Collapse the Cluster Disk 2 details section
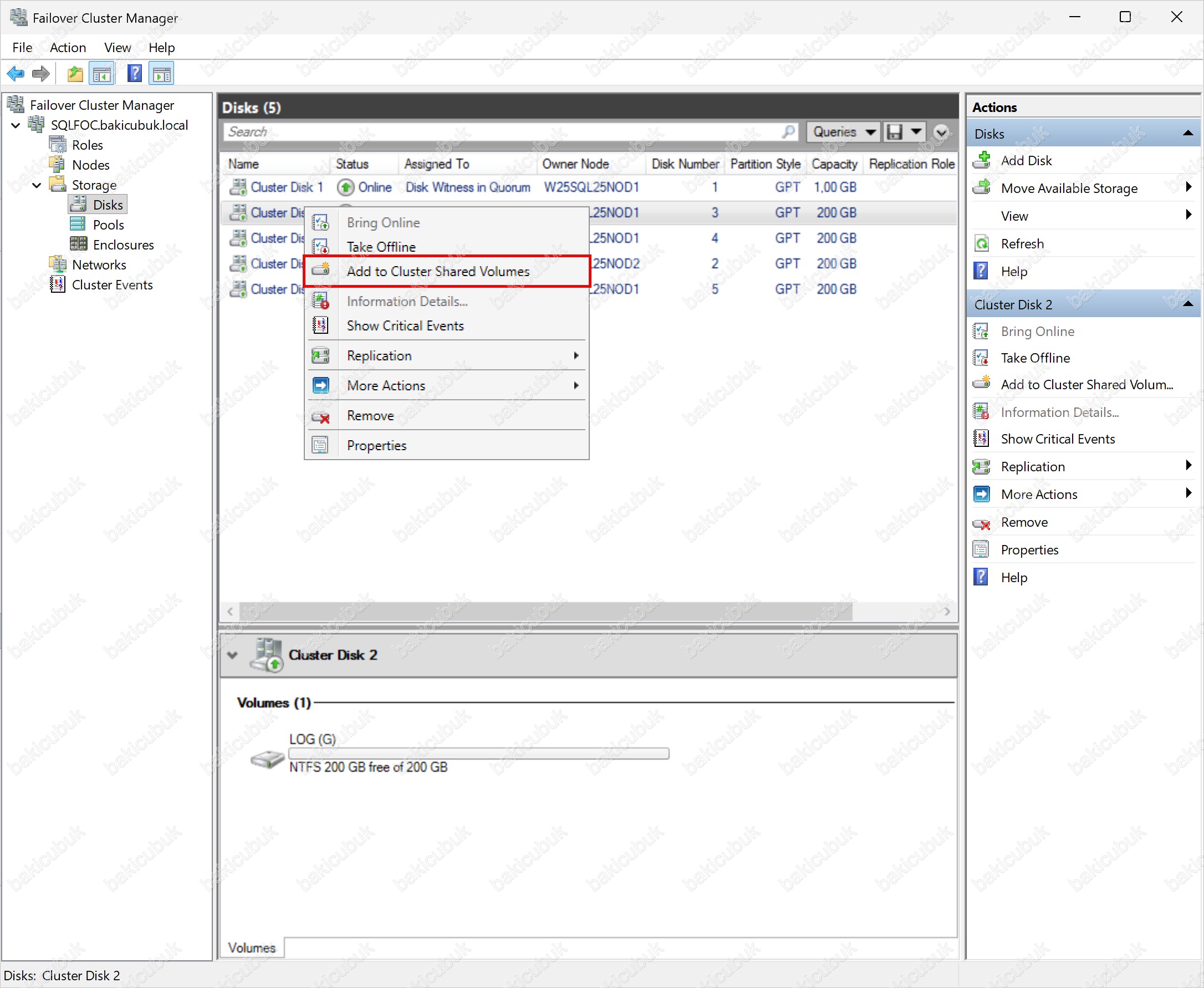1204x988 pixels. click(232, 654)
